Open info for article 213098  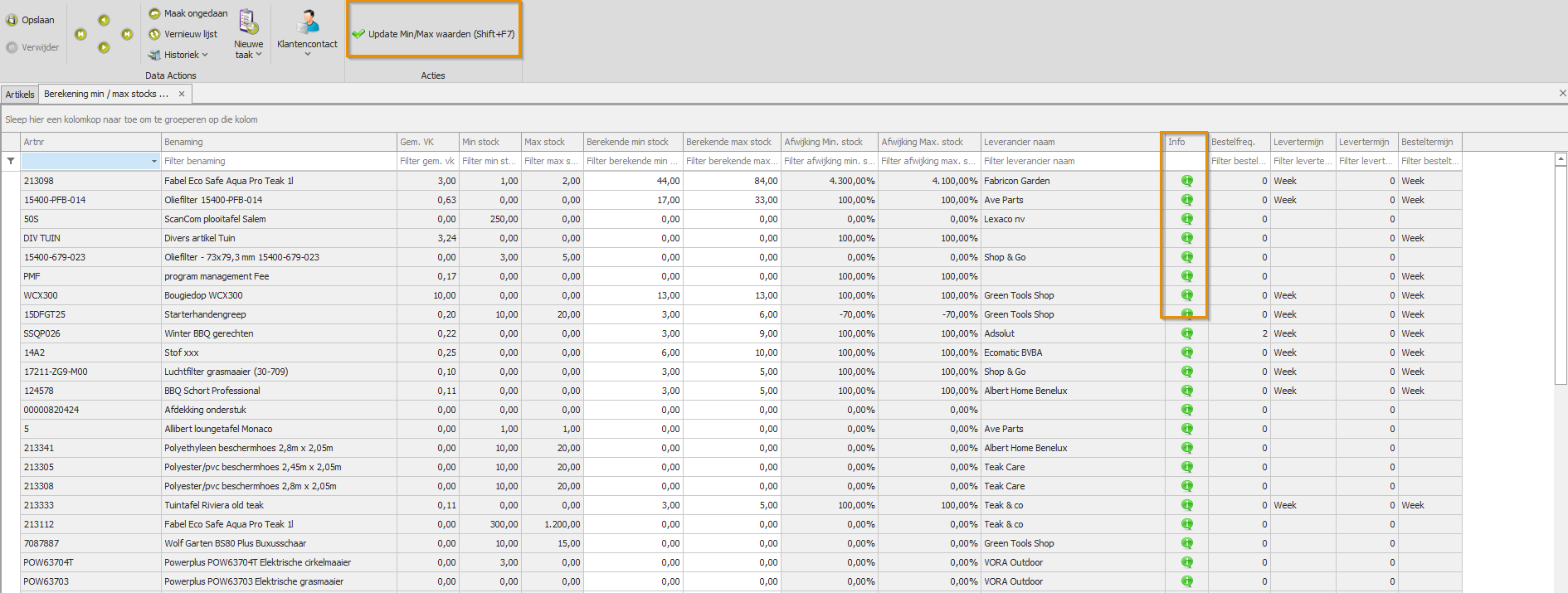click(x=1187, y=181)
